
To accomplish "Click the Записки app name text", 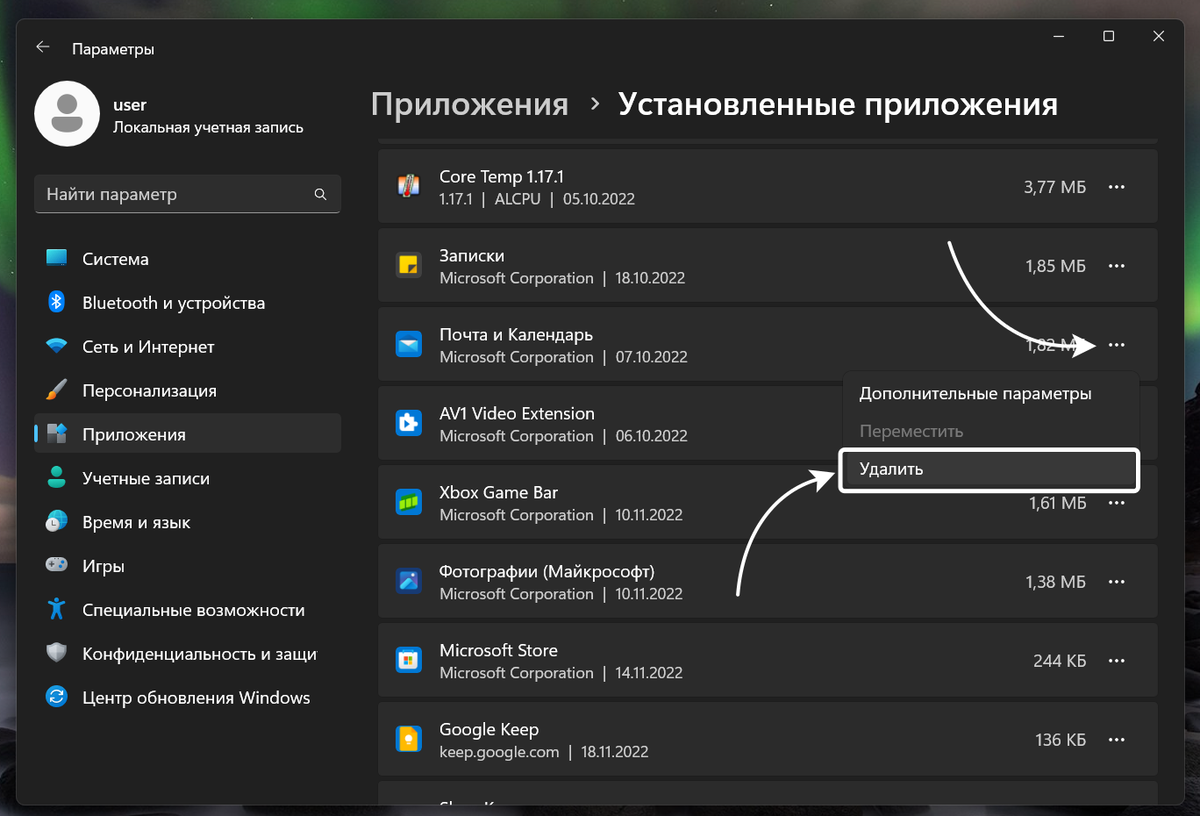I will click(472, 256).
